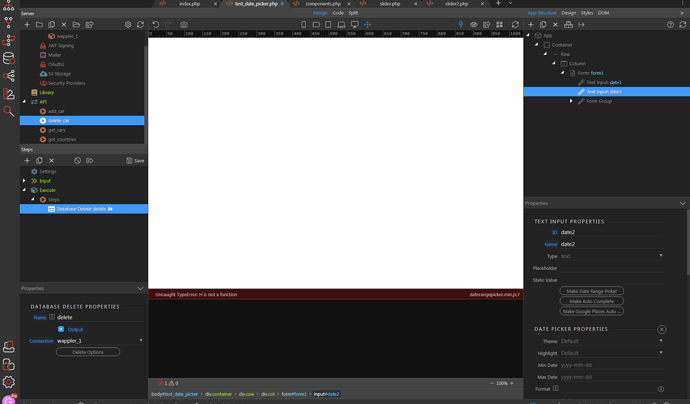Click new folder icon in Server toolbar
Screen dimensions: 690x404
click(39, 25)
